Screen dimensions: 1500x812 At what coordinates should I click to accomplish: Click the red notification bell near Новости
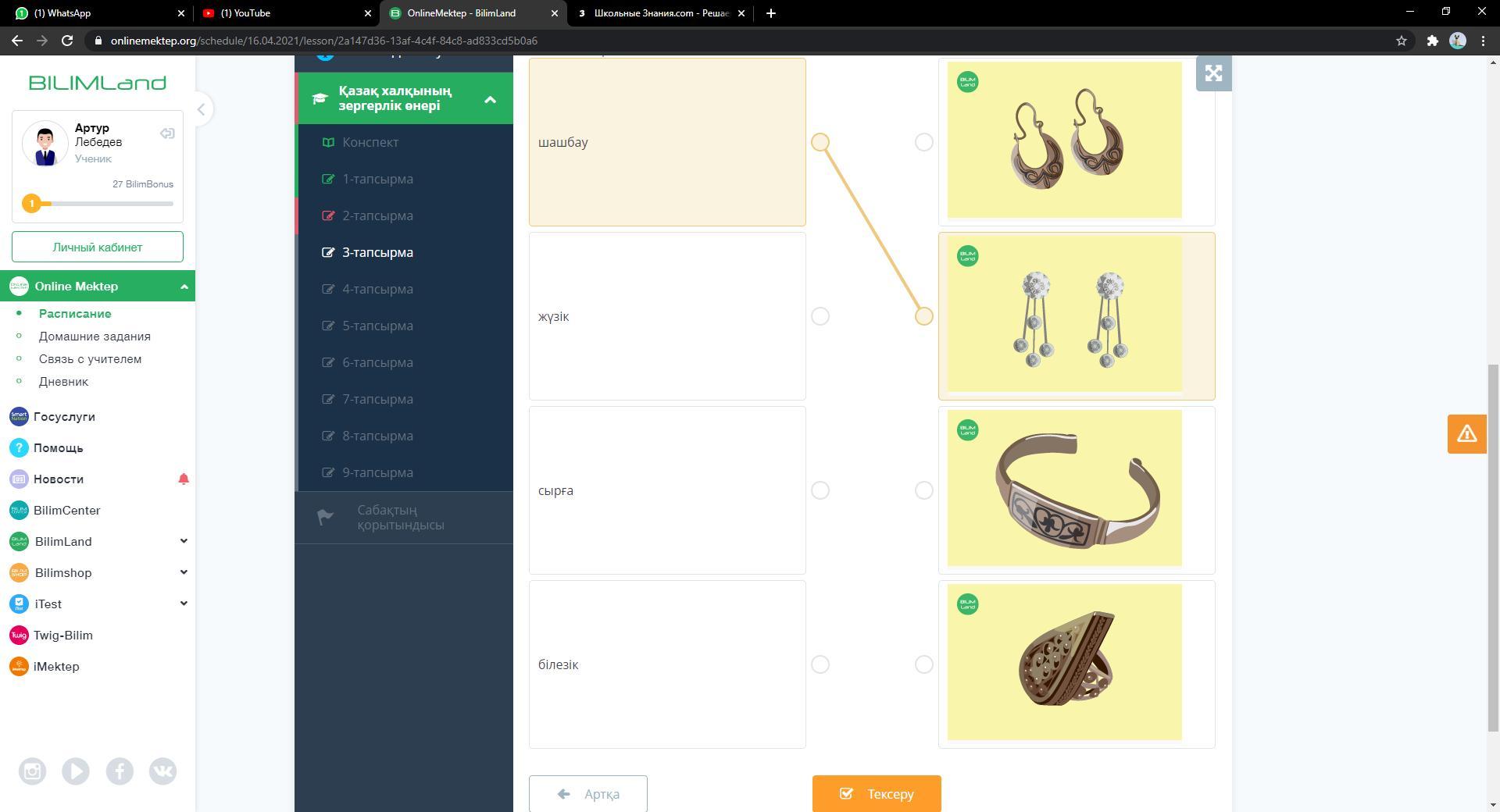coord(184,479)
